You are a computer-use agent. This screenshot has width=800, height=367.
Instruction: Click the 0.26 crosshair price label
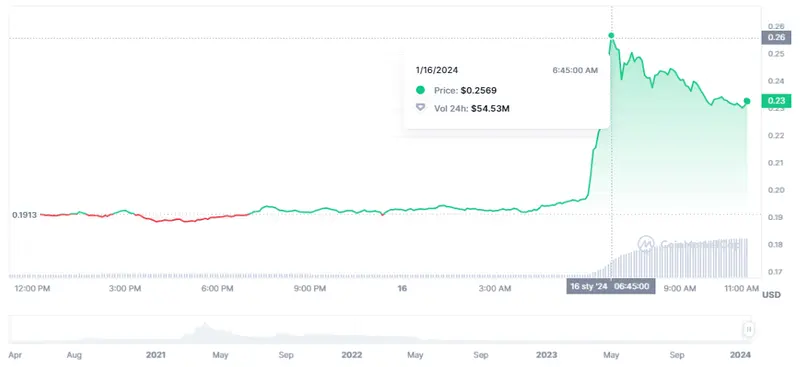point(773,37)
